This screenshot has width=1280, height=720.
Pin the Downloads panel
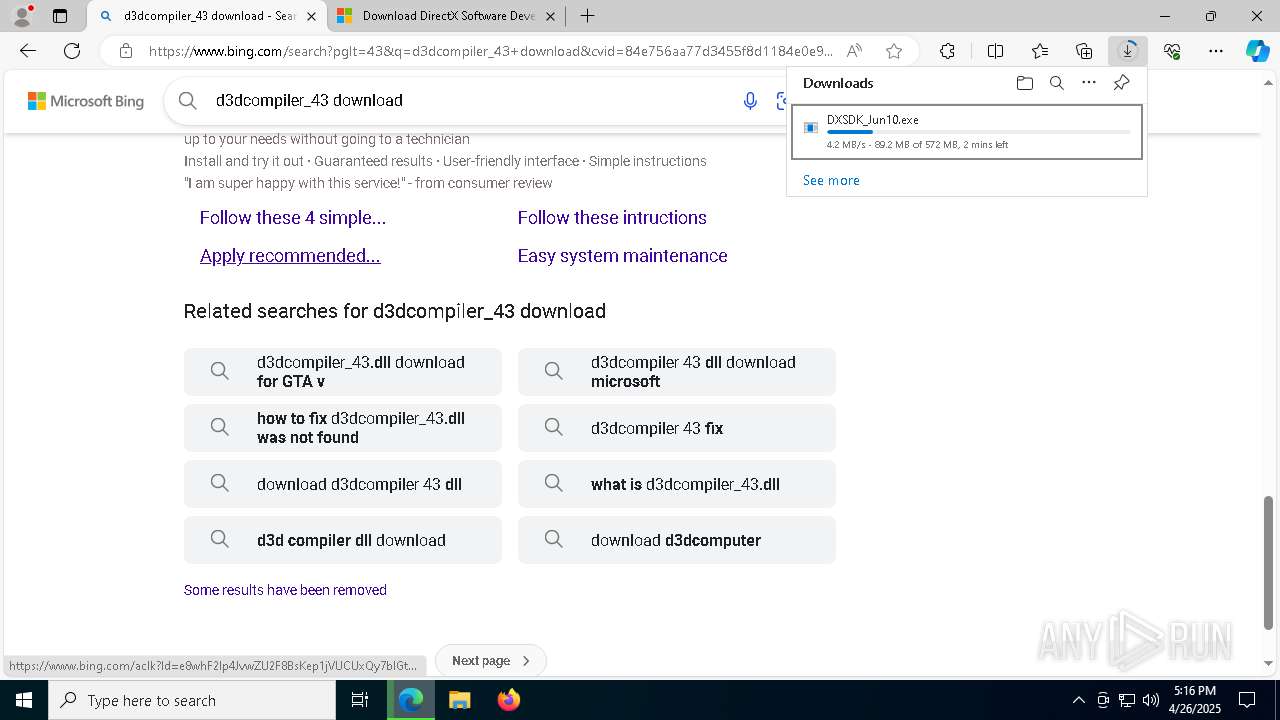(1122, 83)
